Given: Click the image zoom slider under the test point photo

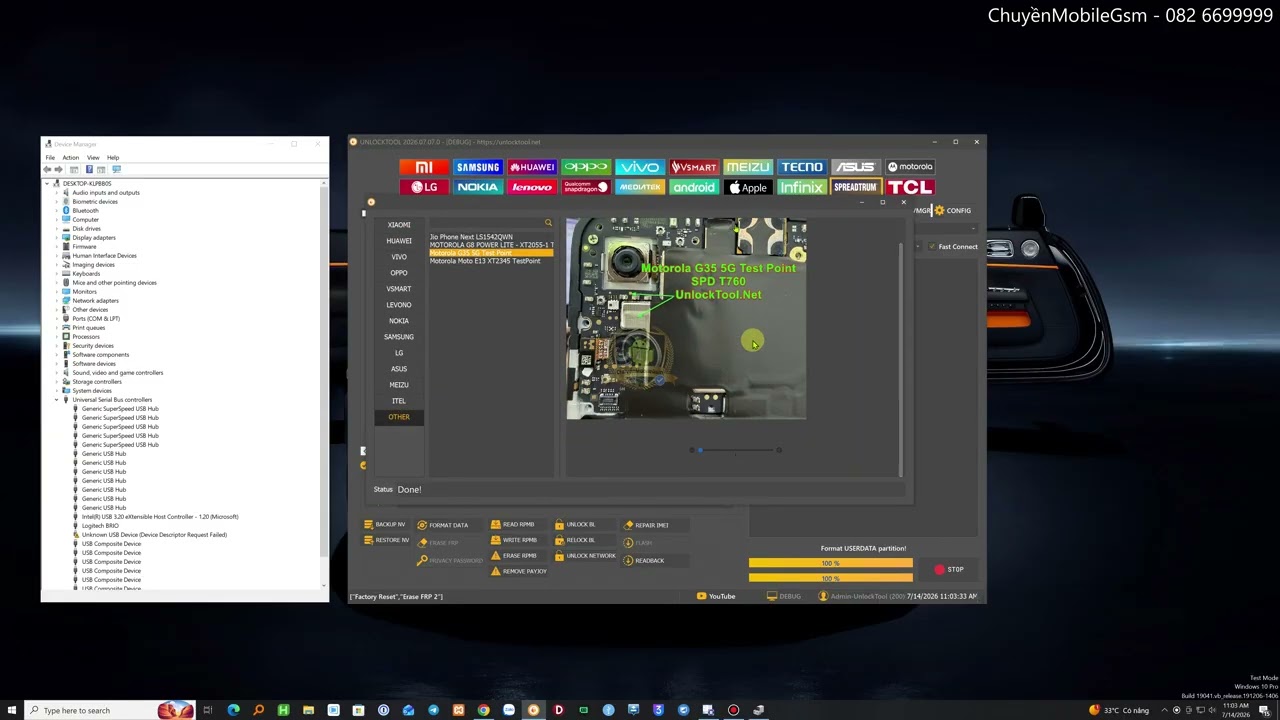Looking at the screenshot, I should coord(736,450).
